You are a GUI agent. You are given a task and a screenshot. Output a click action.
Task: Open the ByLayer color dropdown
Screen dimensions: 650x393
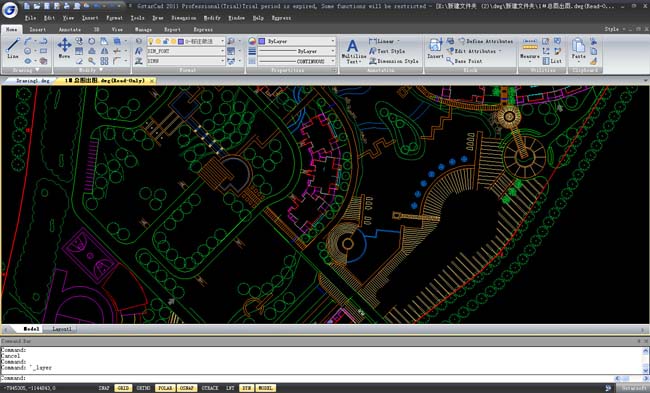point(333,41)
